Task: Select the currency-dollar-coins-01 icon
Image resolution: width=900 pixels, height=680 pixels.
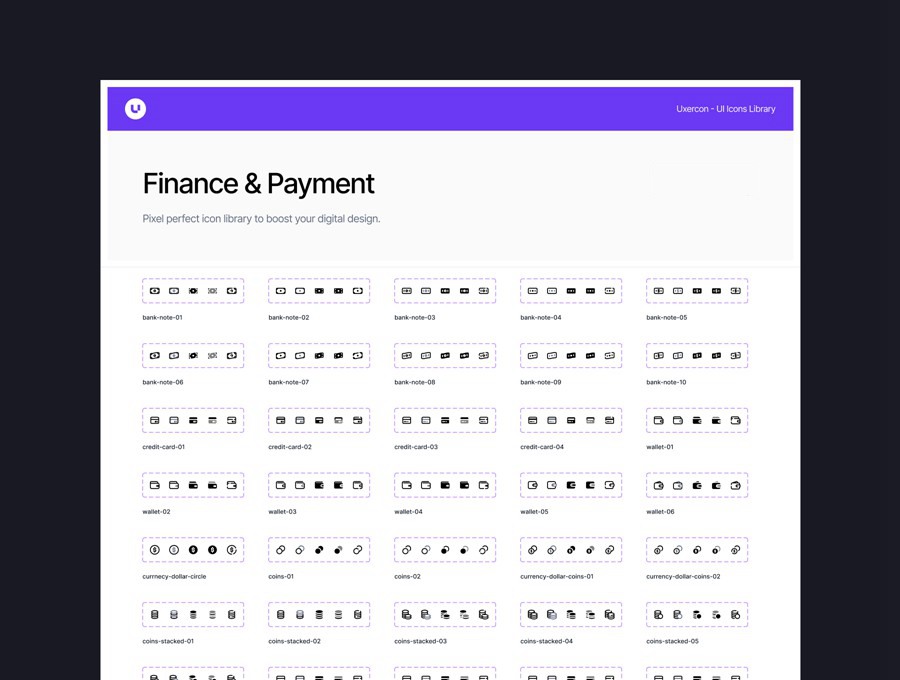Action: pos(570,549)
